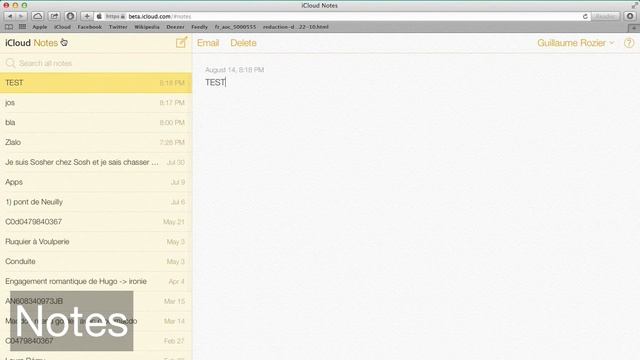Screen dimensions: 640x360
Task: Open the help question mark icon
Action: click(629, 43)
